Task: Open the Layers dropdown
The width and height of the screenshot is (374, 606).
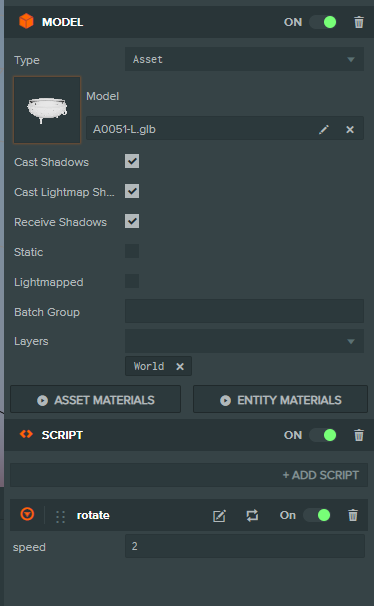Action: [x=244, y=341]
